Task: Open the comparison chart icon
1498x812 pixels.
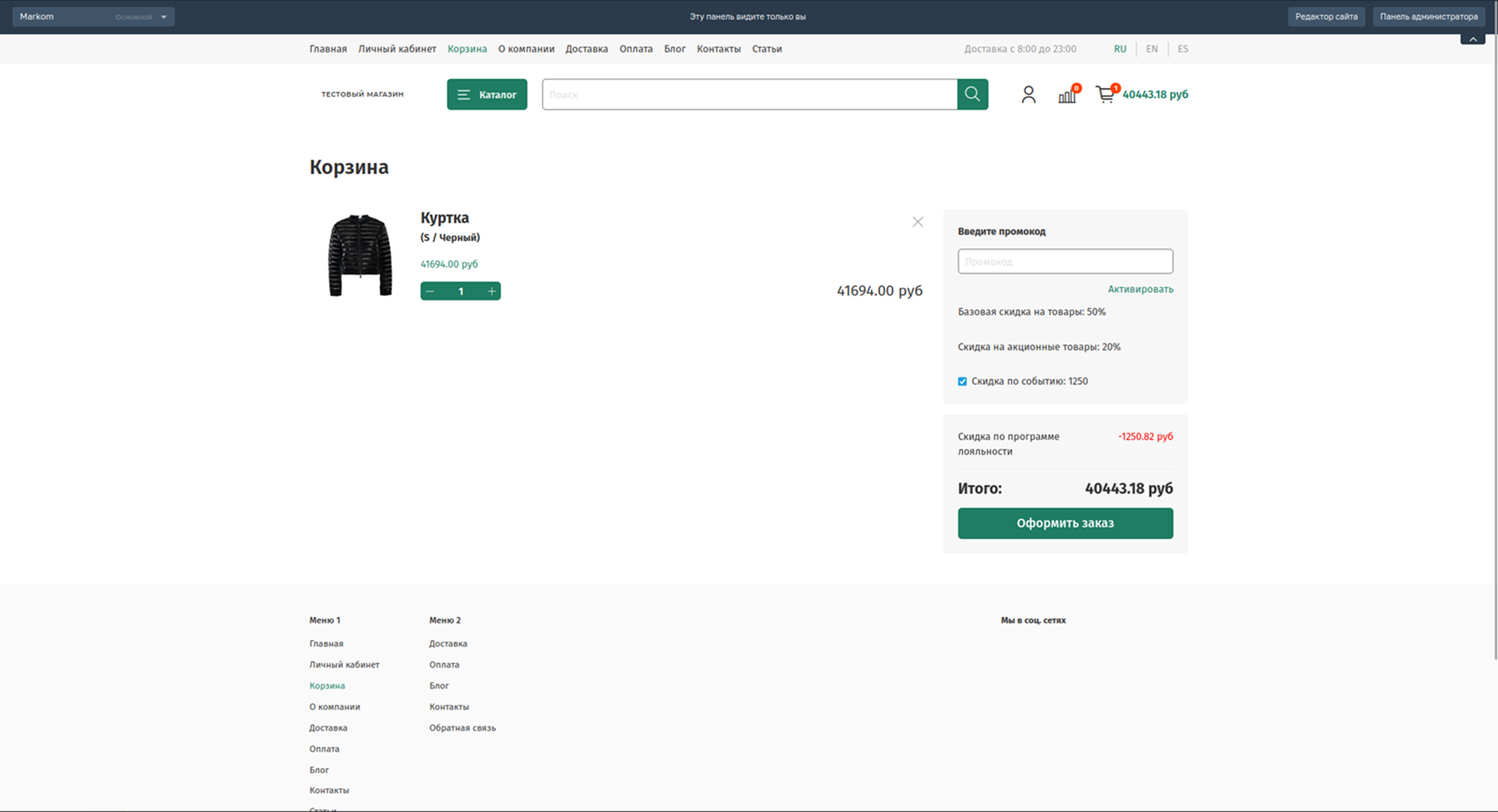Action: pyautogui.click(x=1067, y=95)
